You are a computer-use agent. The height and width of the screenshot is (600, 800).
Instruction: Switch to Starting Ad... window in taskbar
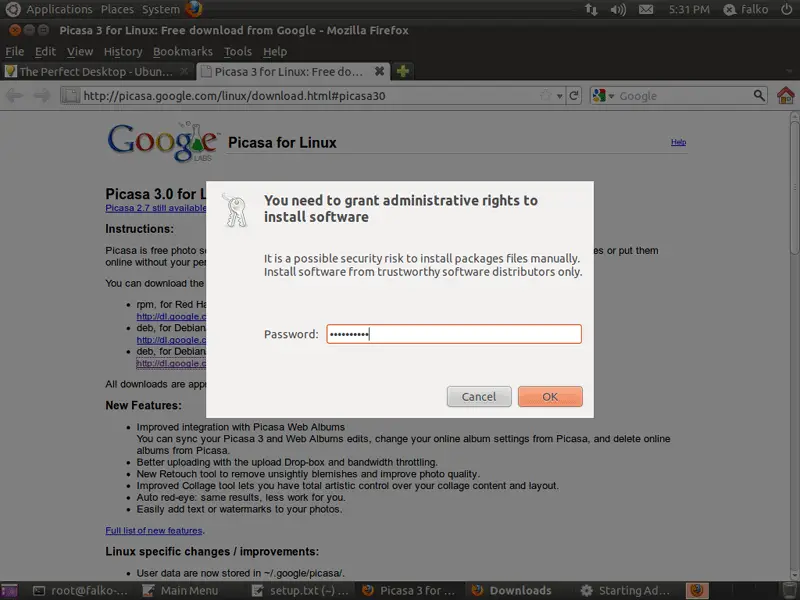(x=626, y=590)
